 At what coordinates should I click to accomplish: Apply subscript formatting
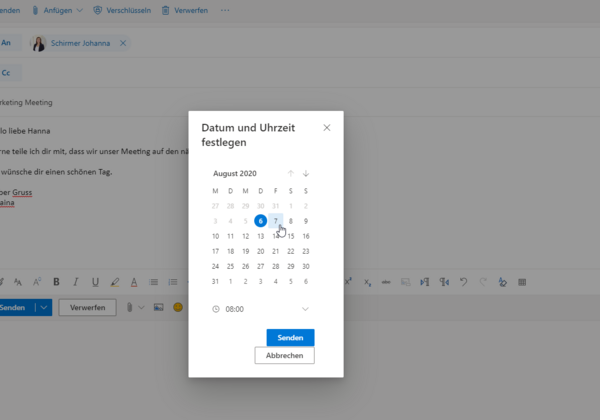coord(367,282)
